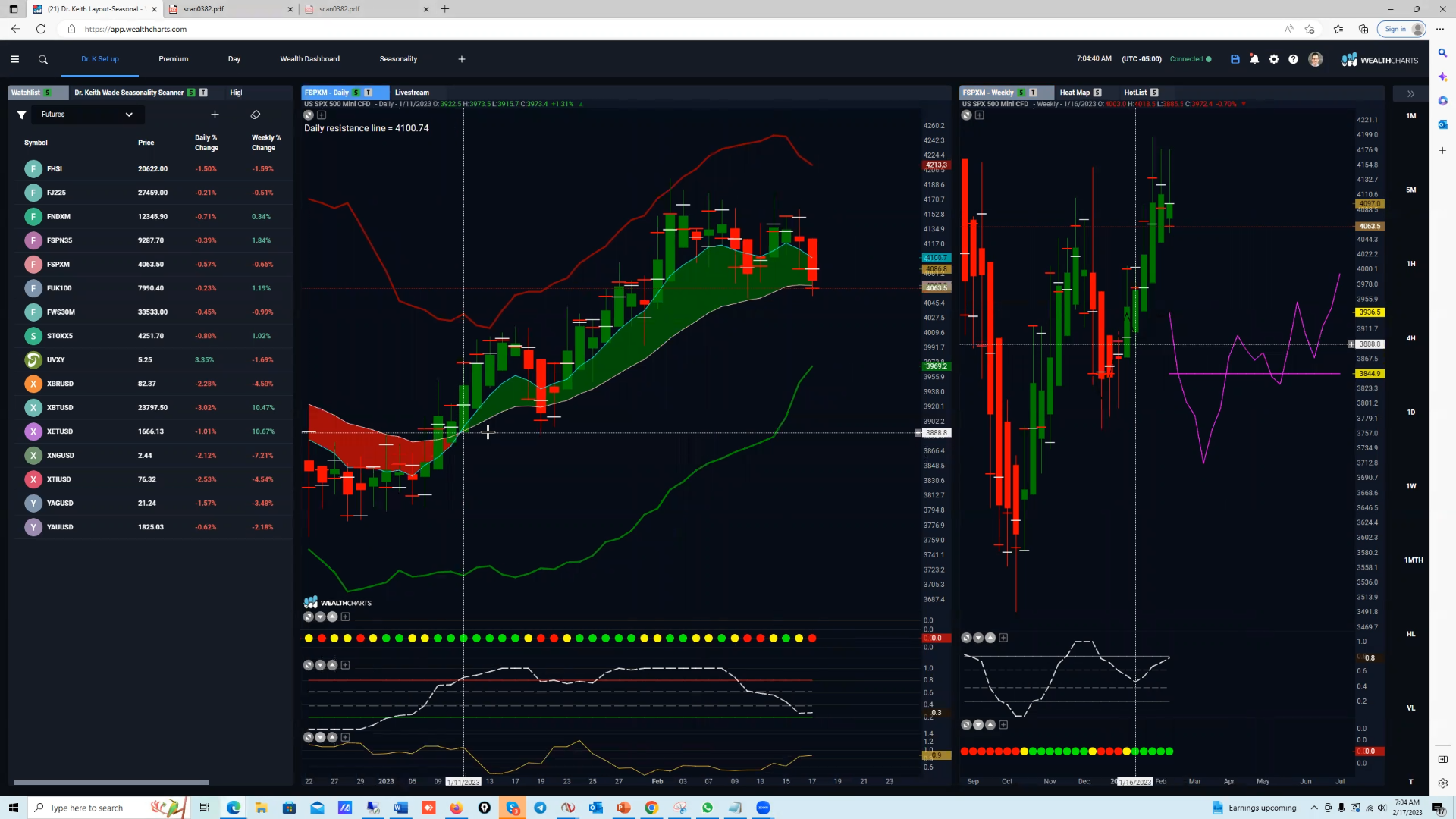The image size is (1456, 819).
Task: Open symbol search magnifier in app header
Action: click(x=43, y=59)
